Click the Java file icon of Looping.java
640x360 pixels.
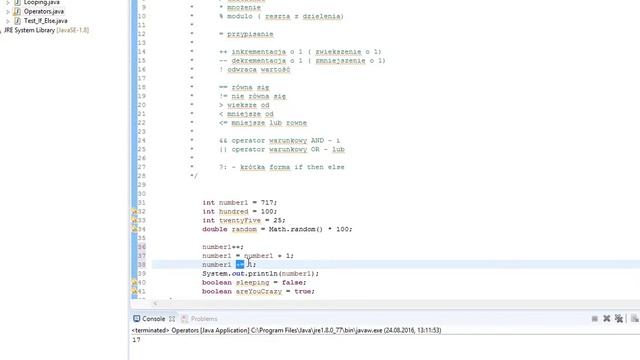coord(17,2)
